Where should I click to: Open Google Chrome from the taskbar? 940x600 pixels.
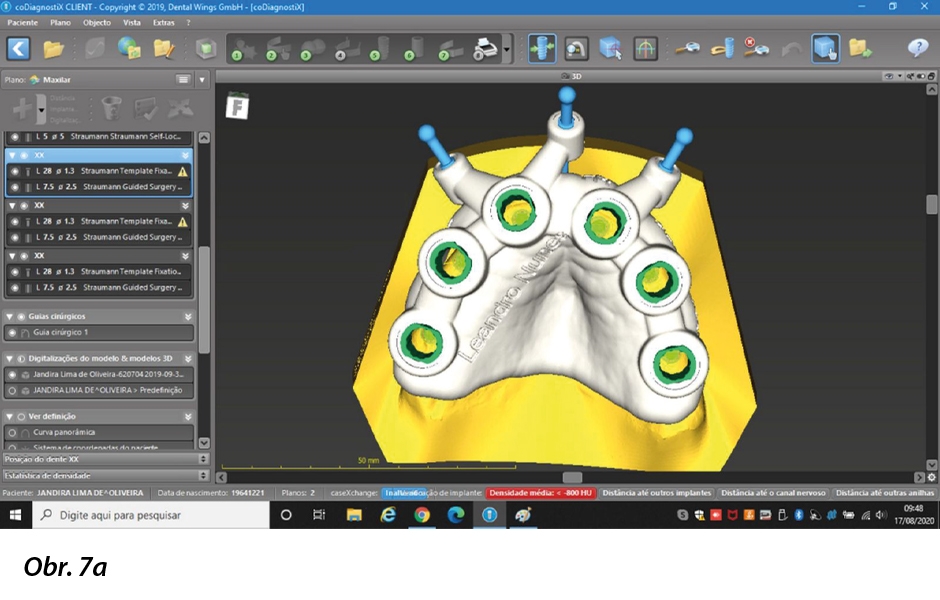coord(422,515)
